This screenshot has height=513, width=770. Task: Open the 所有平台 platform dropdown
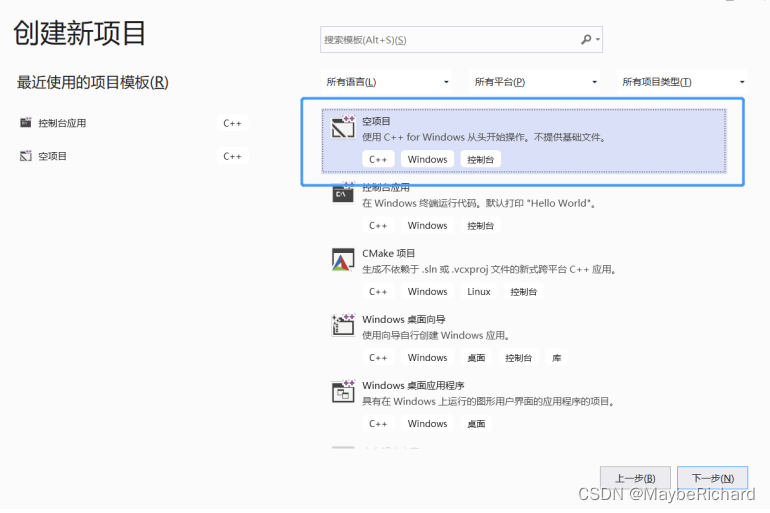tap(535, 82)
